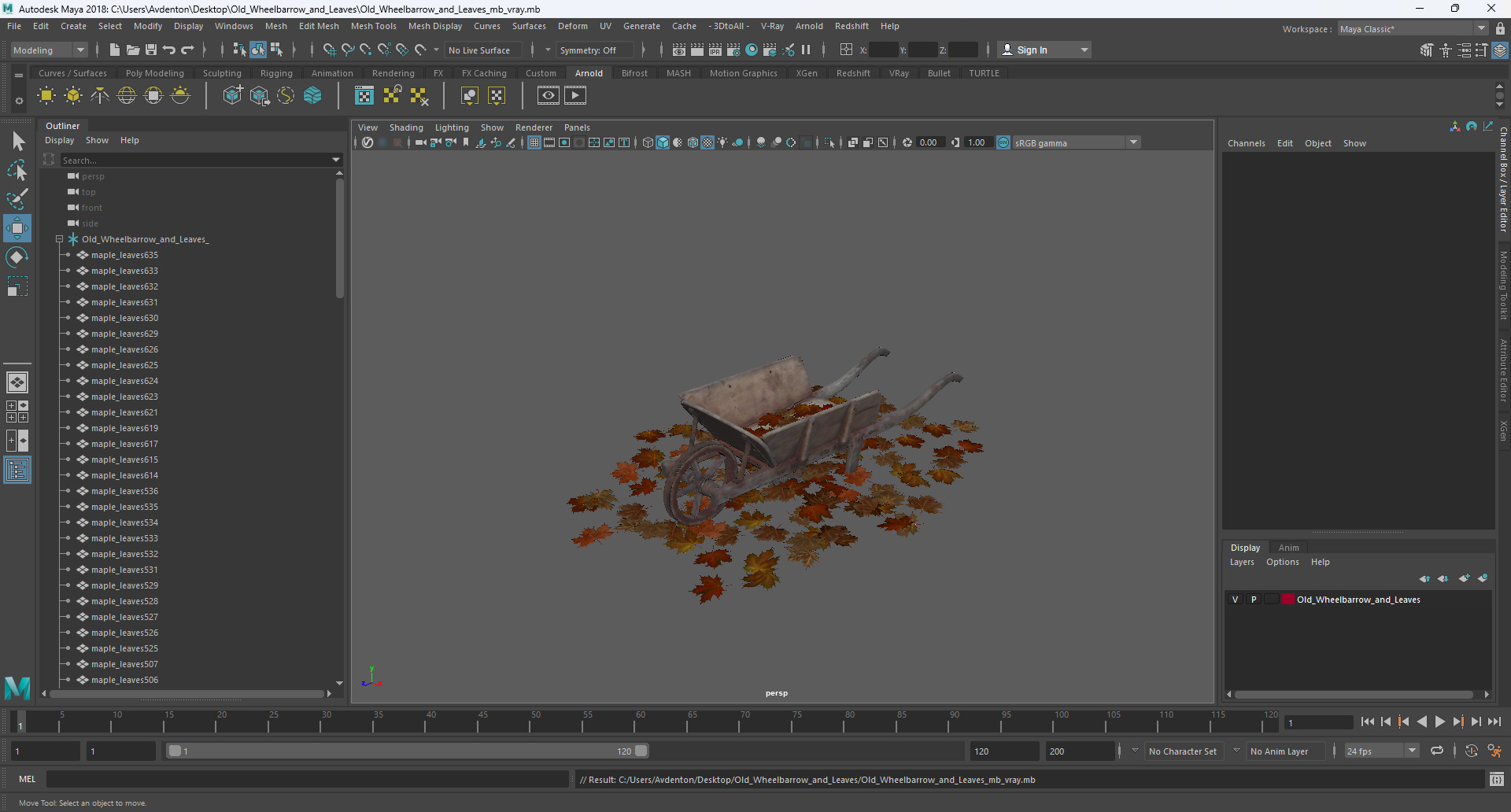Open a scene file with the folder icon
This screenshot has height=812, width=1511.
[133, 50]
